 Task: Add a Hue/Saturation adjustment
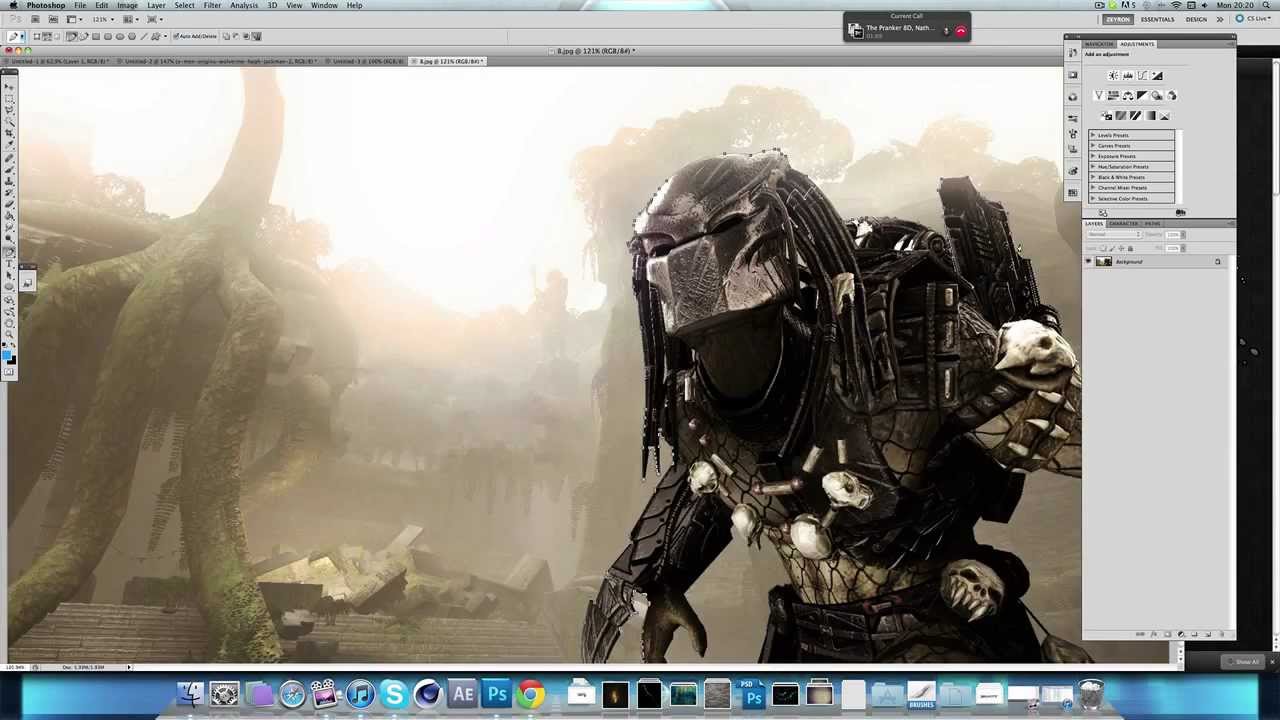point(1113,96)
